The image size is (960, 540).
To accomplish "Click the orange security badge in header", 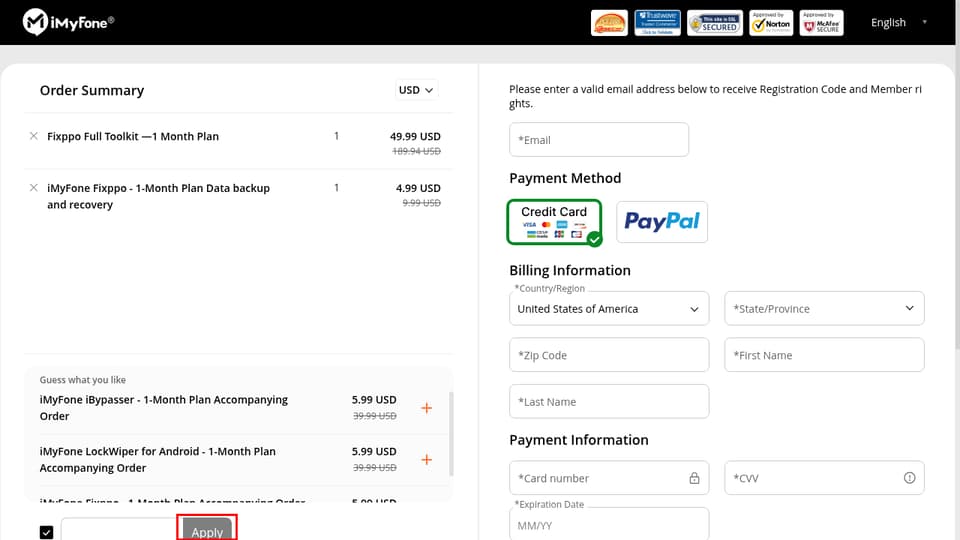I will click(609, 23).
